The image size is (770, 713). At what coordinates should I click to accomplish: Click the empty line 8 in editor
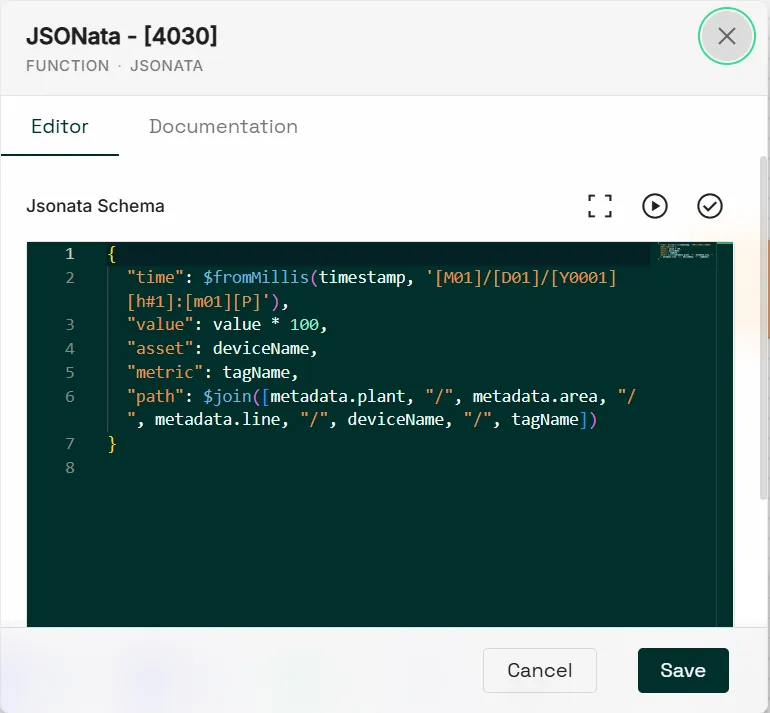pos(378,467)
